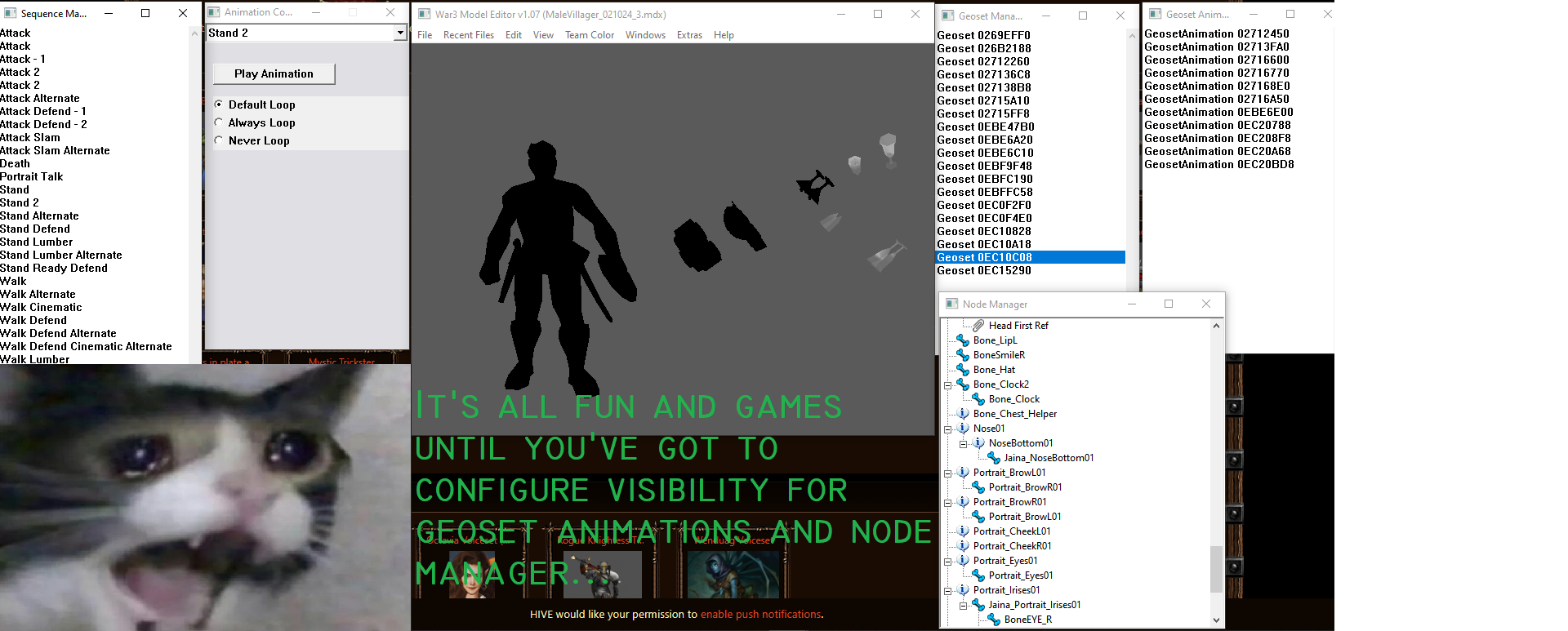Click the bone icon next to Bone_LipL
This screenshot has width=1568, height=631.
point(963,340)
